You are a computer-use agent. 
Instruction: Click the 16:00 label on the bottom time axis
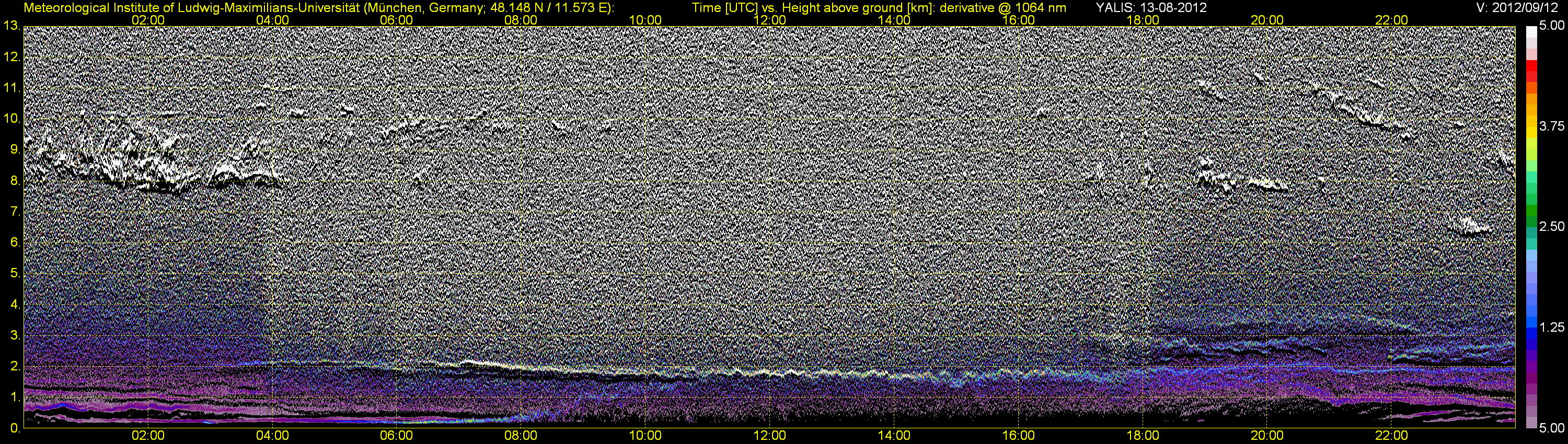pos(1018,436)
